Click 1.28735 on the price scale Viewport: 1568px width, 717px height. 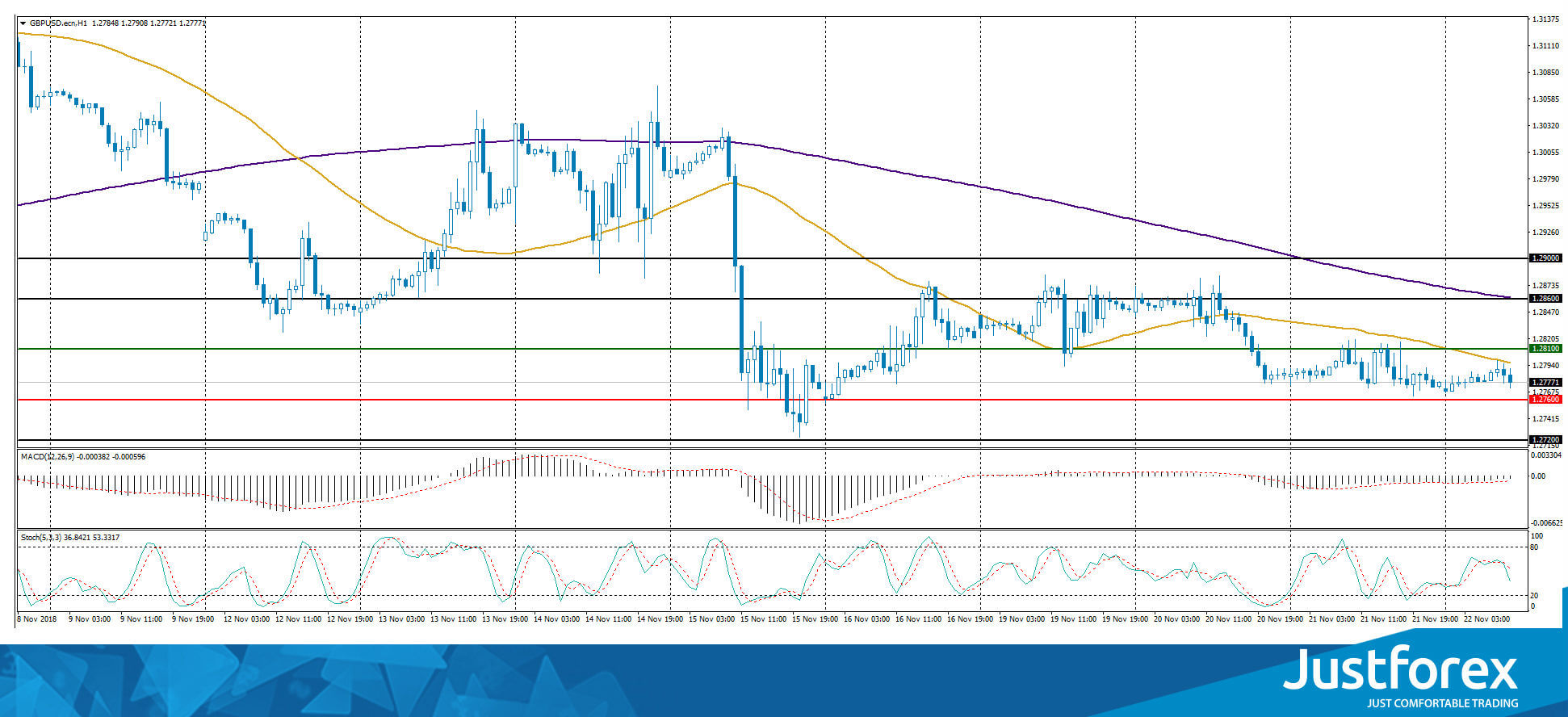click(x=1546, y=286)
